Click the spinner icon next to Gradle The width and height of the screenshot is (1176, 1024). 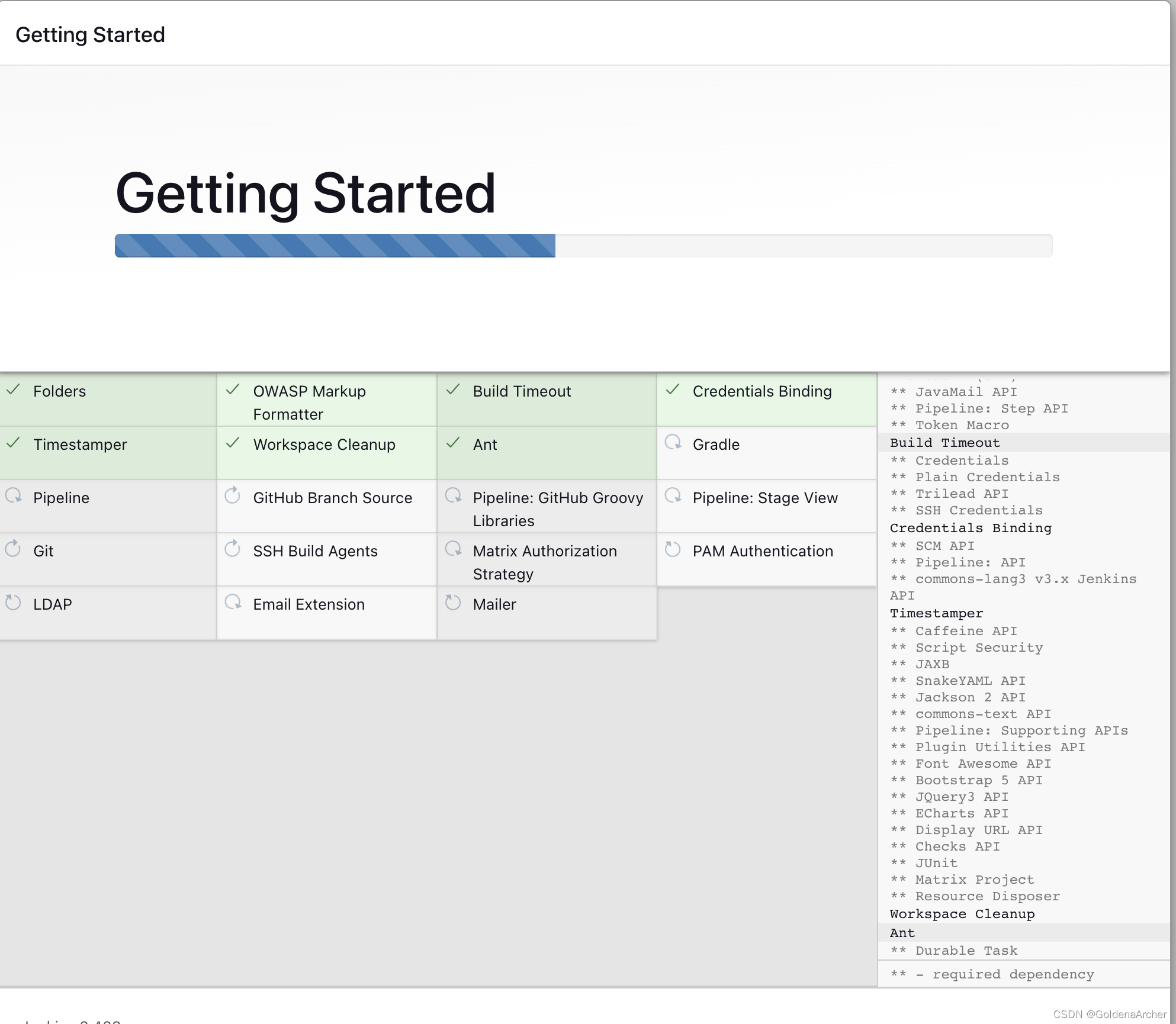[673, 442]
